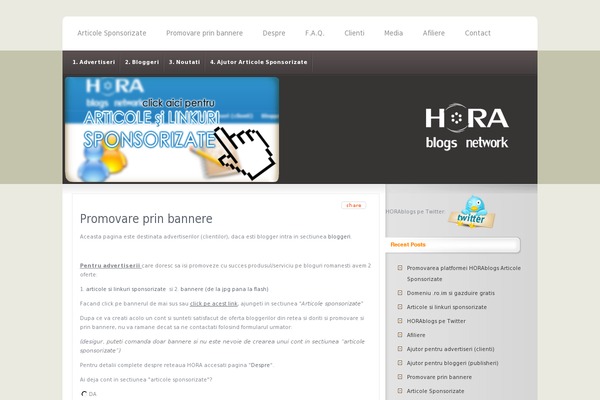Click bullet icon beside Promovarea platformei HORAblogs
This screenshot has width=600, height=400.
[x=400, y=268]
